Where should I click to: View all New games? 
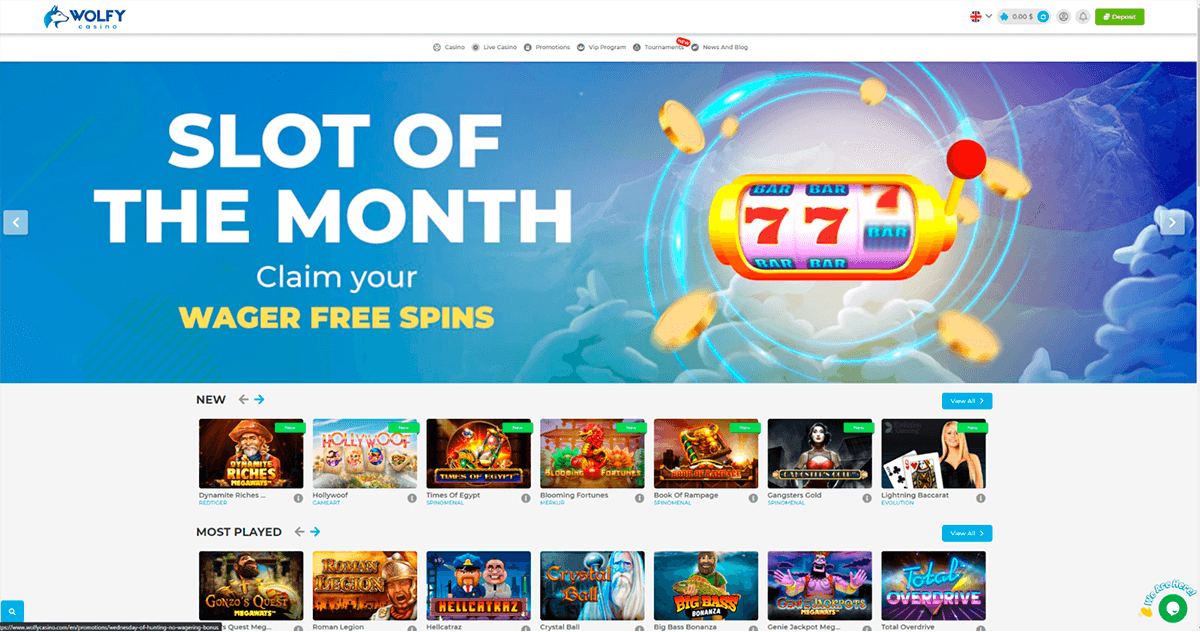(x=967, y=401)
